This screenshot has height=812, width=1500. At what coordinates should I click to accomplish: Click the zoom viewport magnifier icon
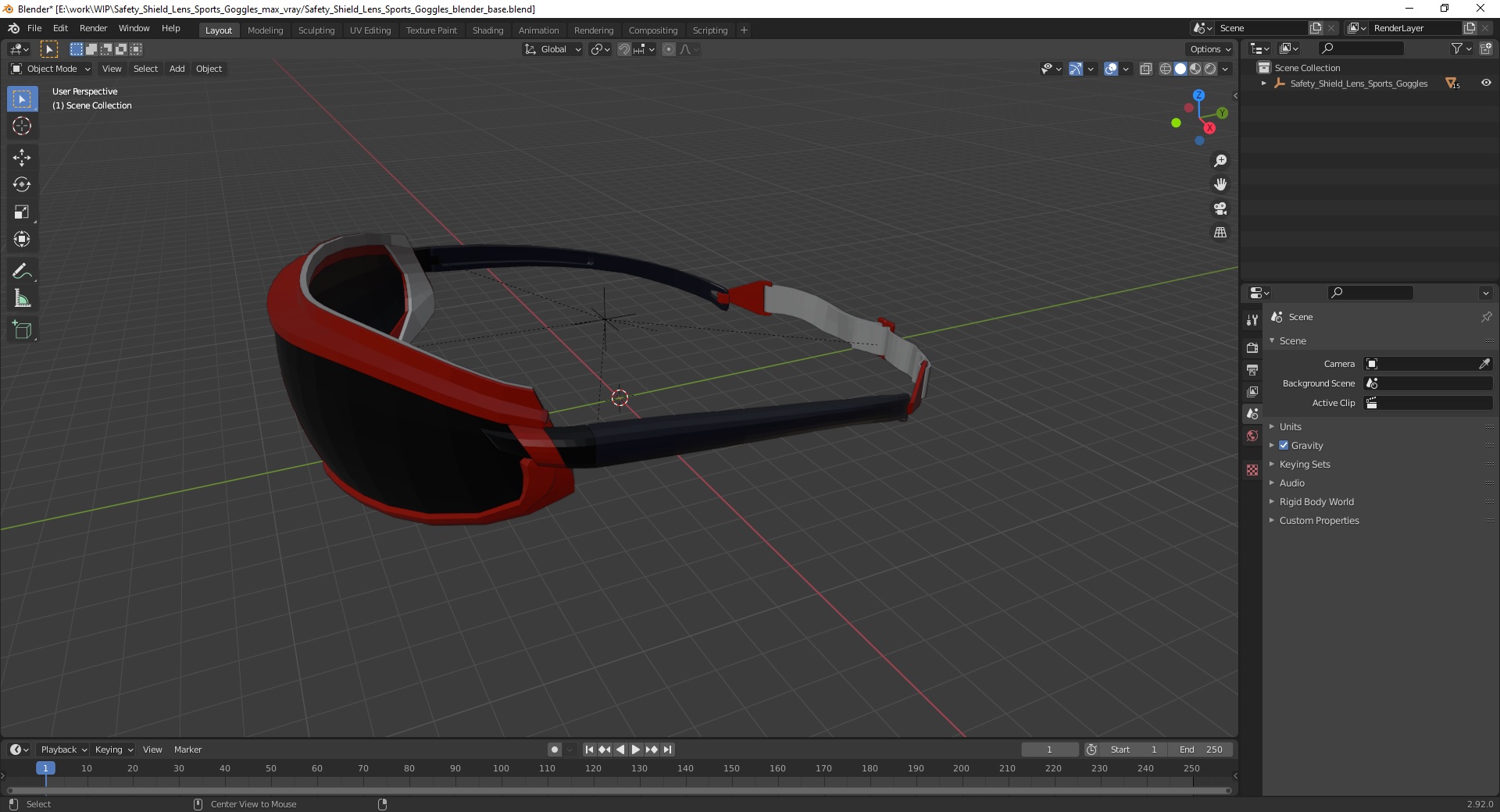[1220, 161]
